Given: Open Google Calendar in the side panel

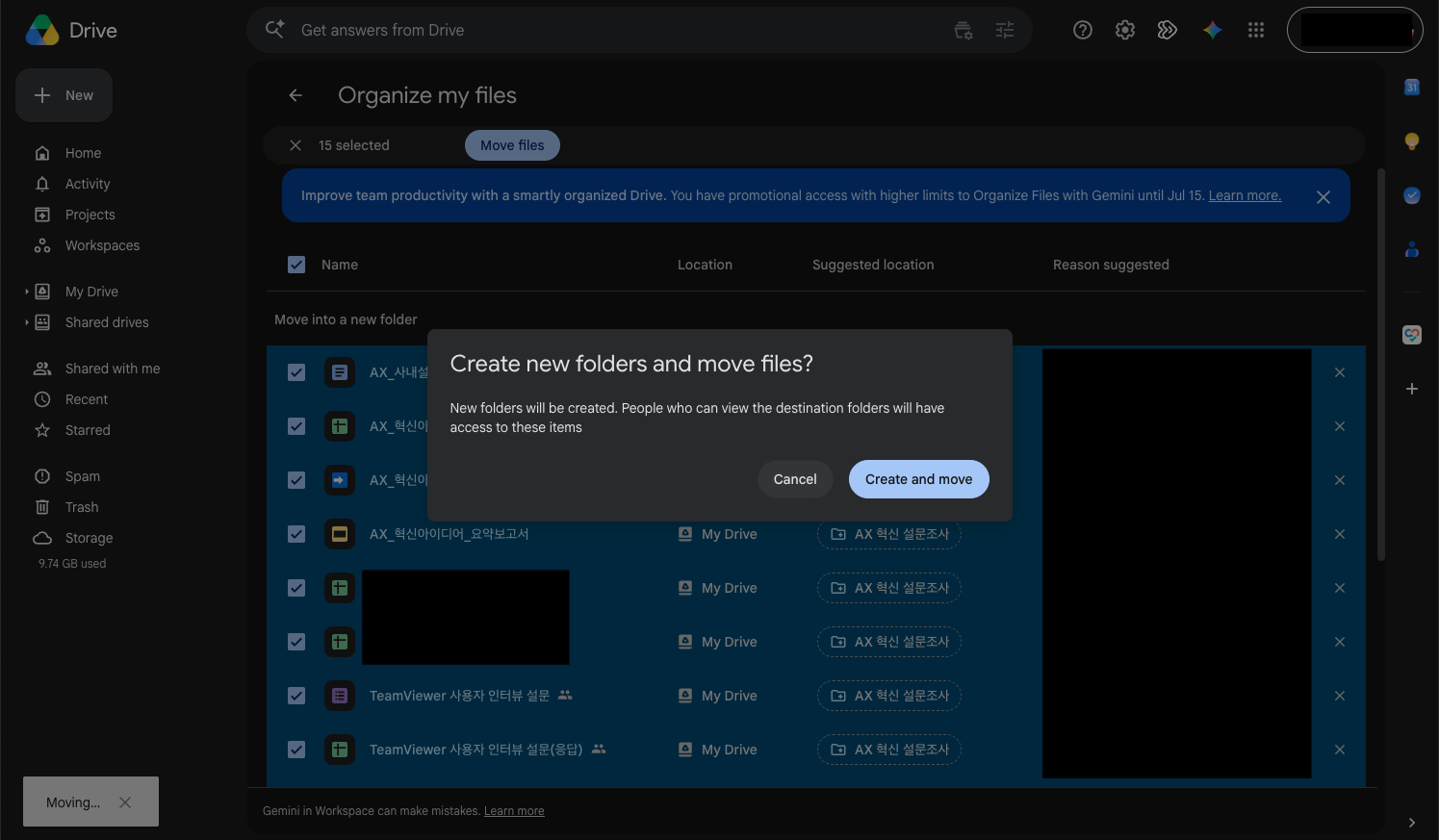Looking at the screenshot, I should tap(1412, 88).
